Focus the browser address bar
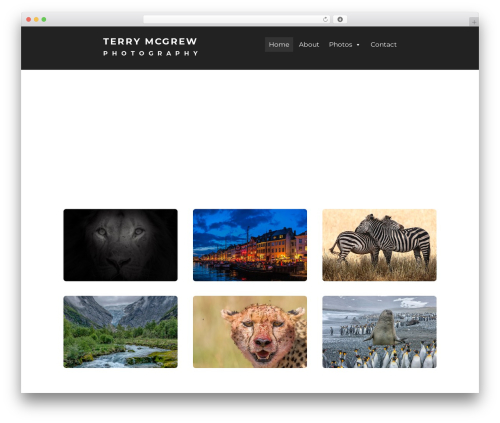Viewport: 500px width, 423px height. click(x=237, y=20)
